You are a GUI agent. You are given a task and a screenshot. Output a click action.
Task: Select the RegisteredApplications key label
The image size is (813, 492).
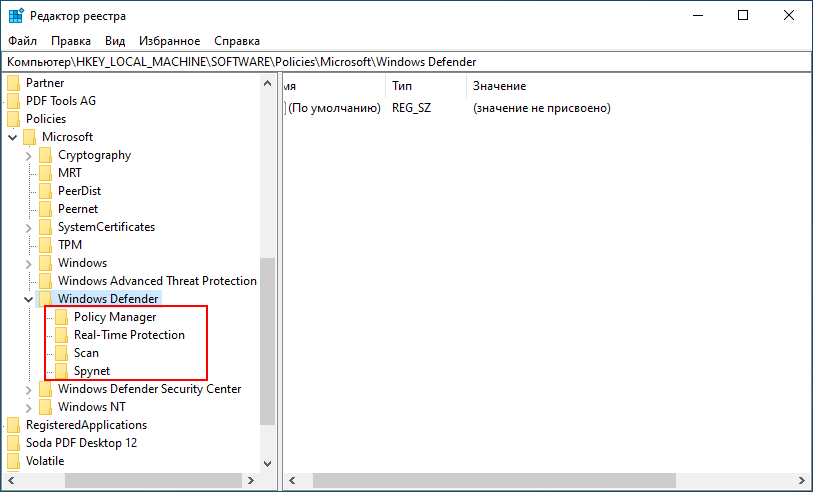(87, 426)
